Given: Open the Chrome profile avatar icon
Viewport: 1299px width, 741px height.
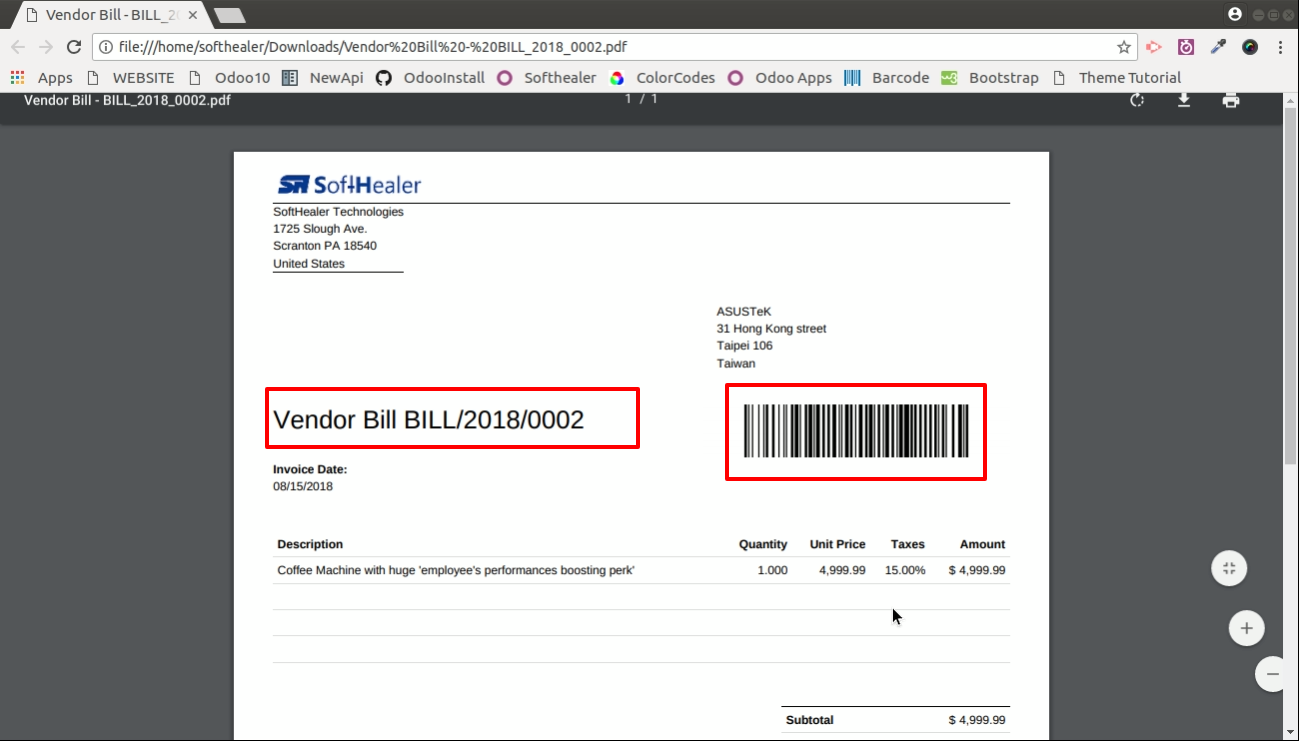Looking at the screenshot, I should tap(1235, 14).
